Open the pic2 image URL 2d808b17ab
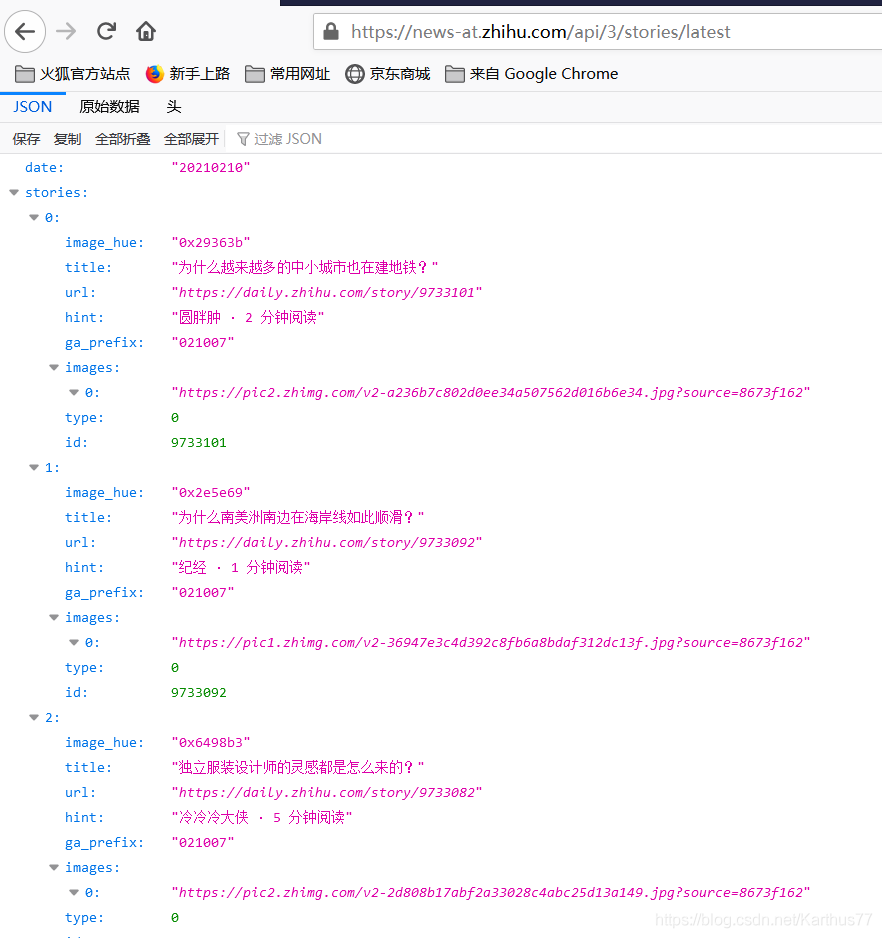This screenshot has height=938, width=882. [491, 893]
